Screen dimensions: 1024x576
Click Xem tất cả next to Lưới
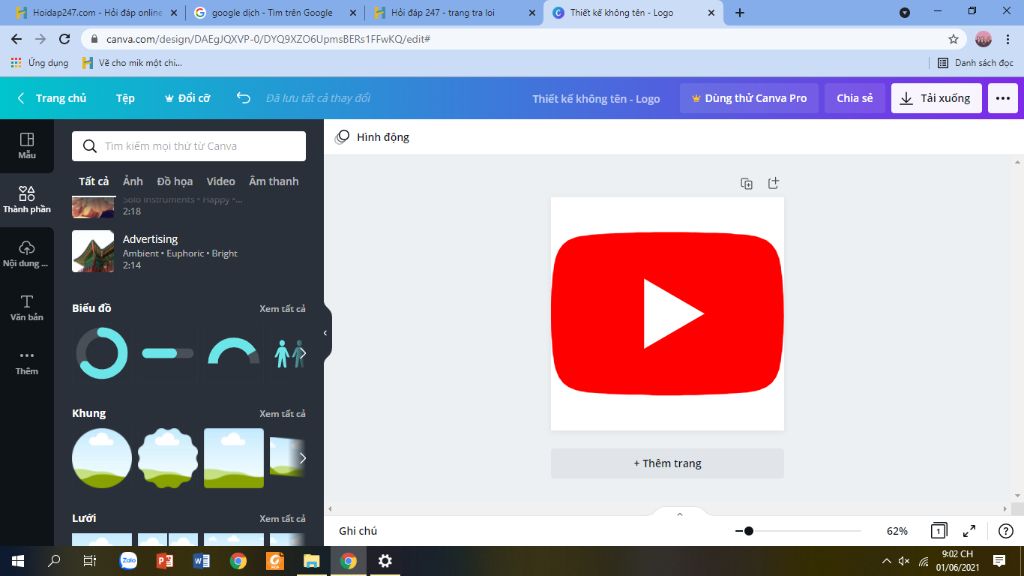282,519
